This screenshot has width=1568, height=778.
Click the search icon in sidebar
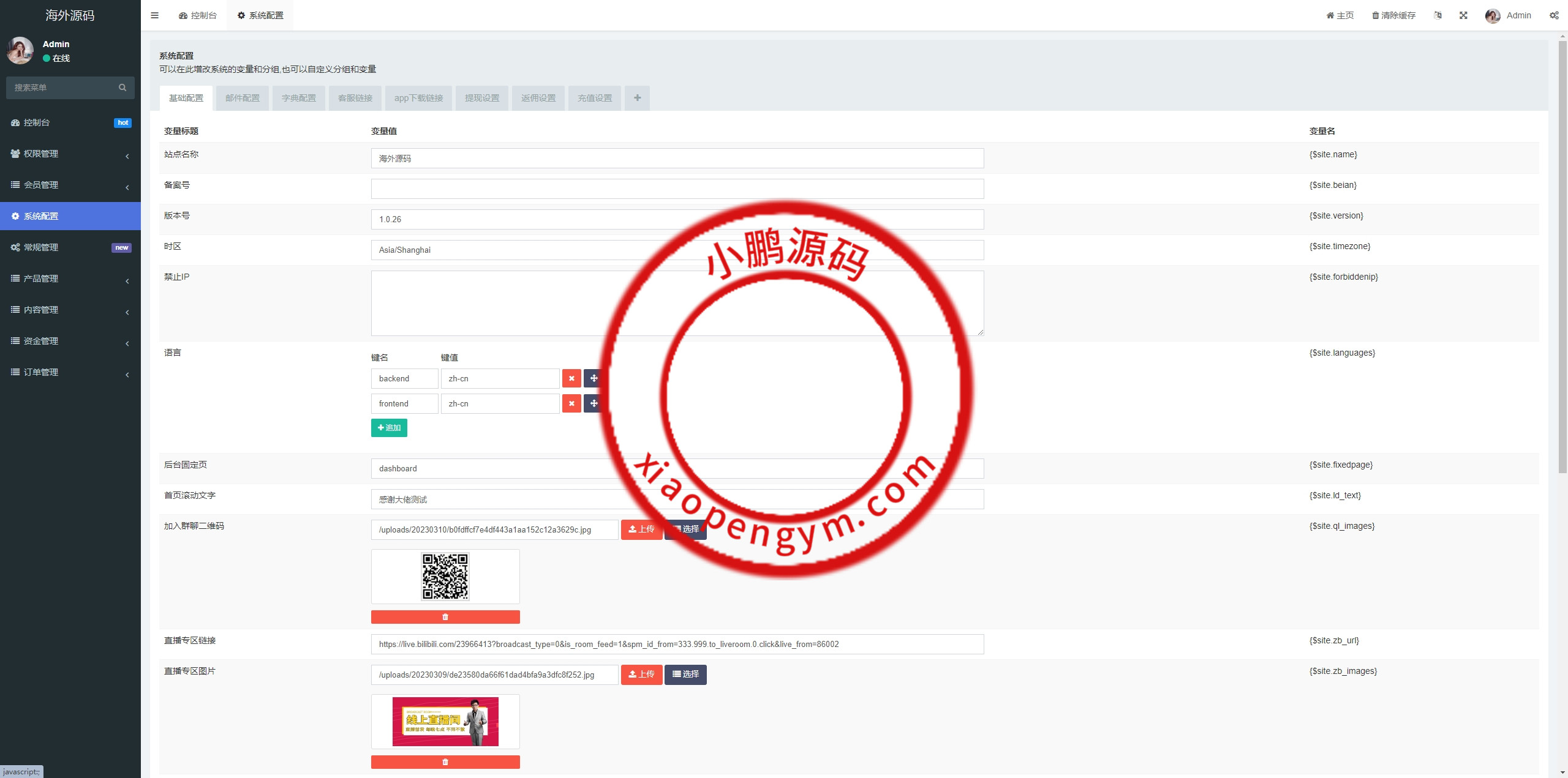(123, 88)
